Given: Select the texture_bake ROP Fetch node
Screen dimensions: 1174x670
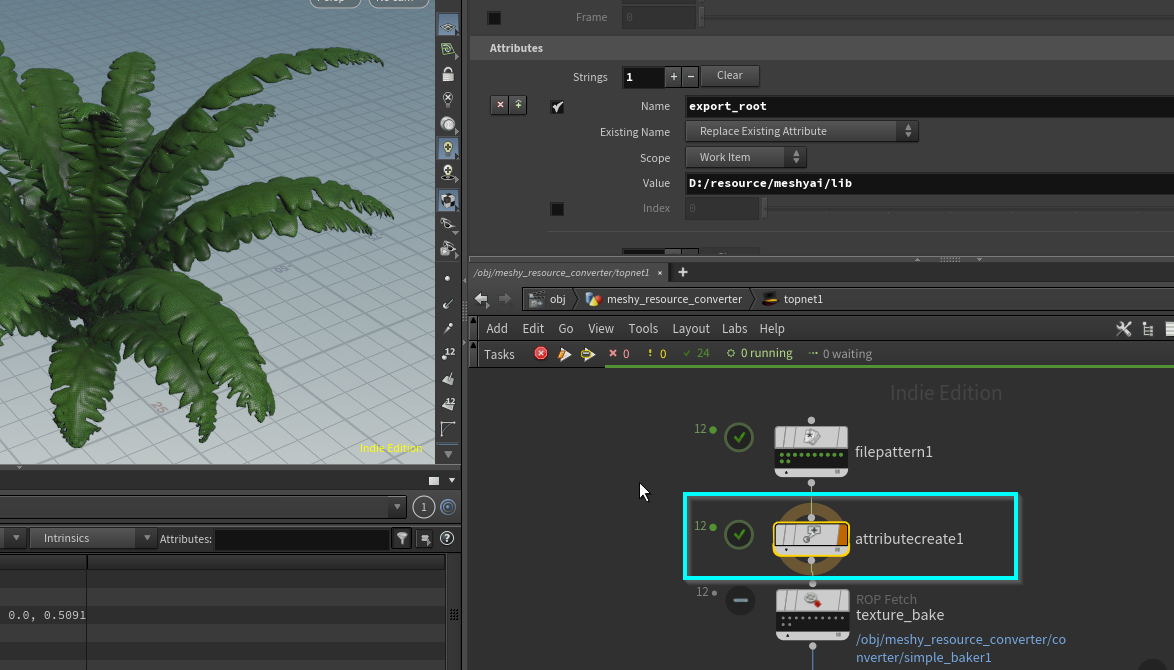Looking at the screenshot, I should click(x=812, y=615).
